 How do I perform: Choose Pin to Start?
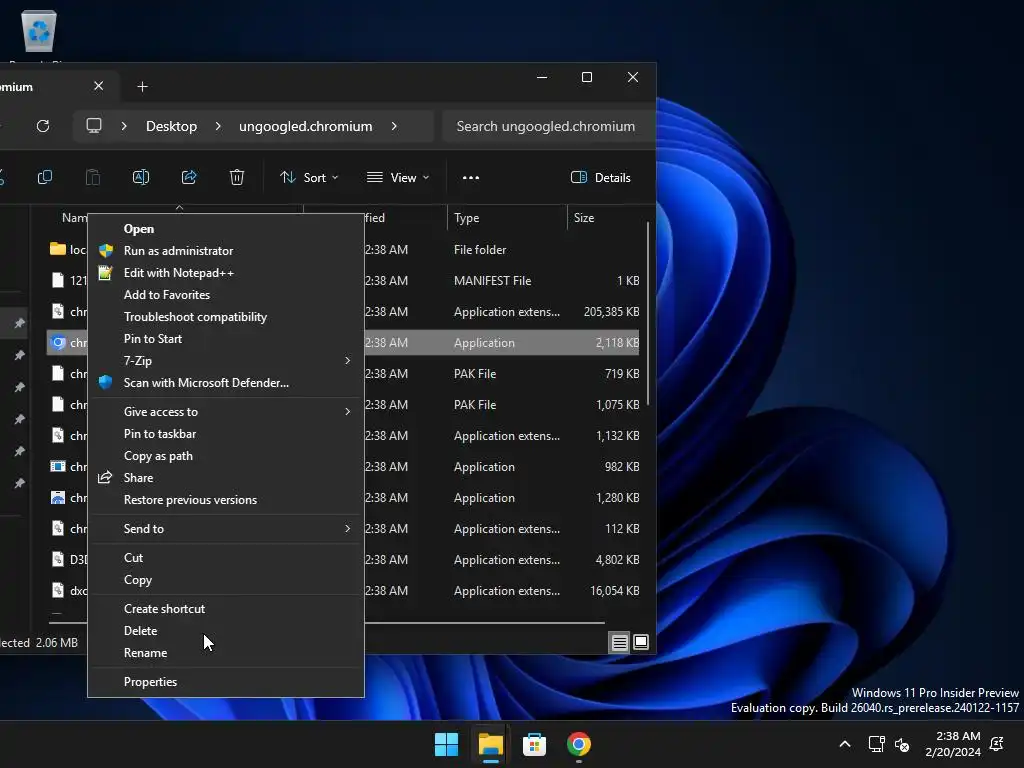pos(226,339)
